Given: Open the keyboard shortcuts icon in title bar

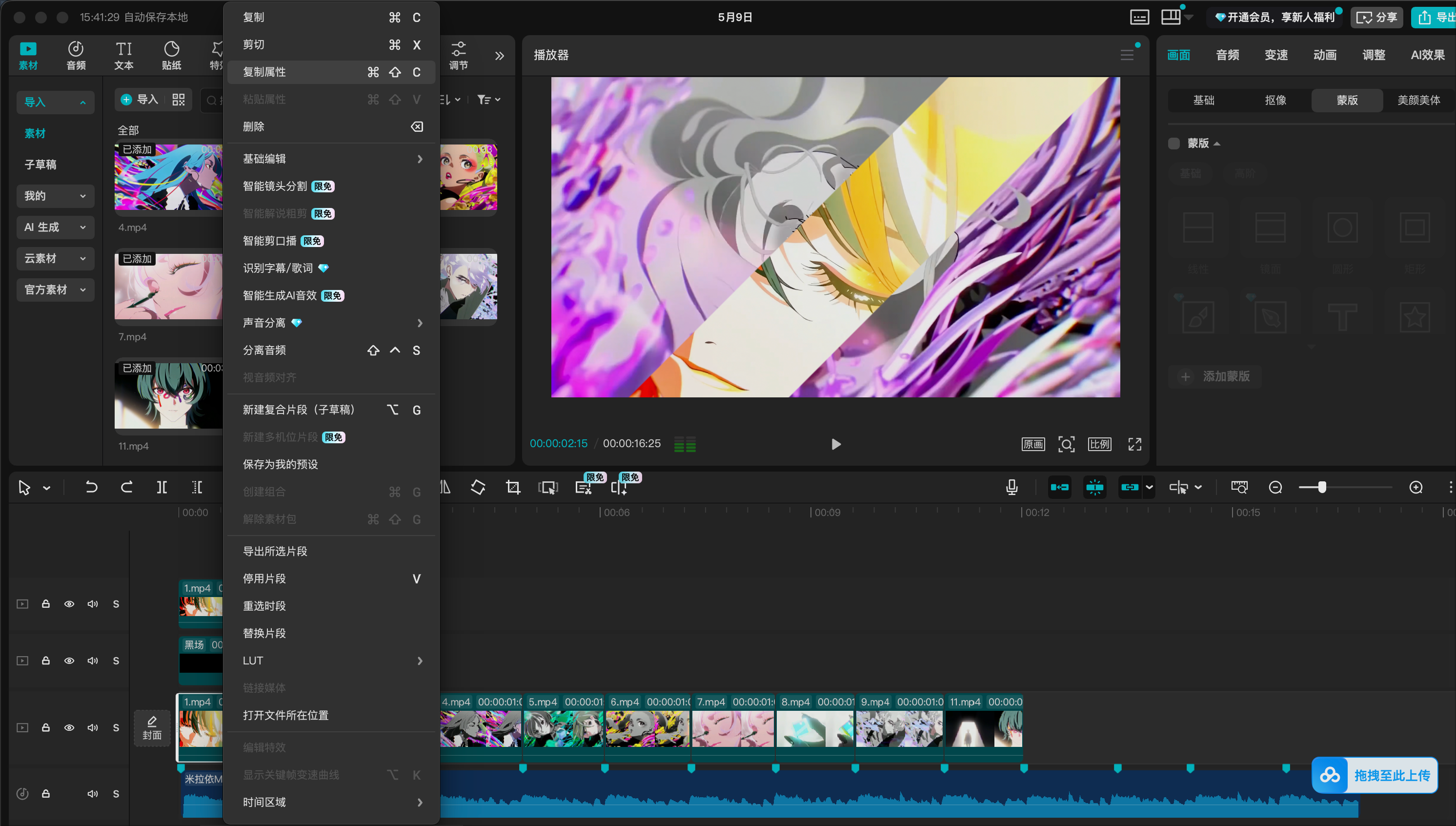Looking at the screenshot, I should [x=1139, y=17].
